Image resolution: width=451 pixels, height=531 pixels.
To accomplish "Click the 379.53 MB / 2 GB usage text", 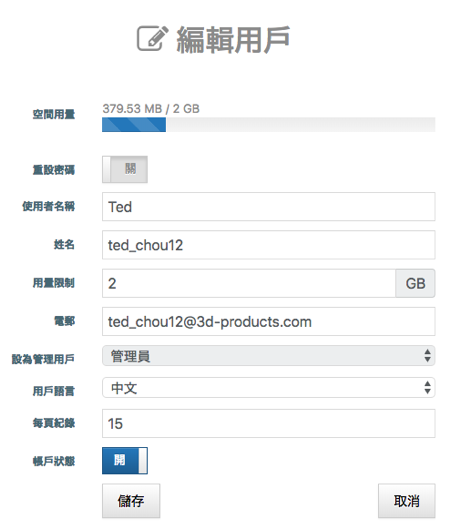I will [151, 109].
